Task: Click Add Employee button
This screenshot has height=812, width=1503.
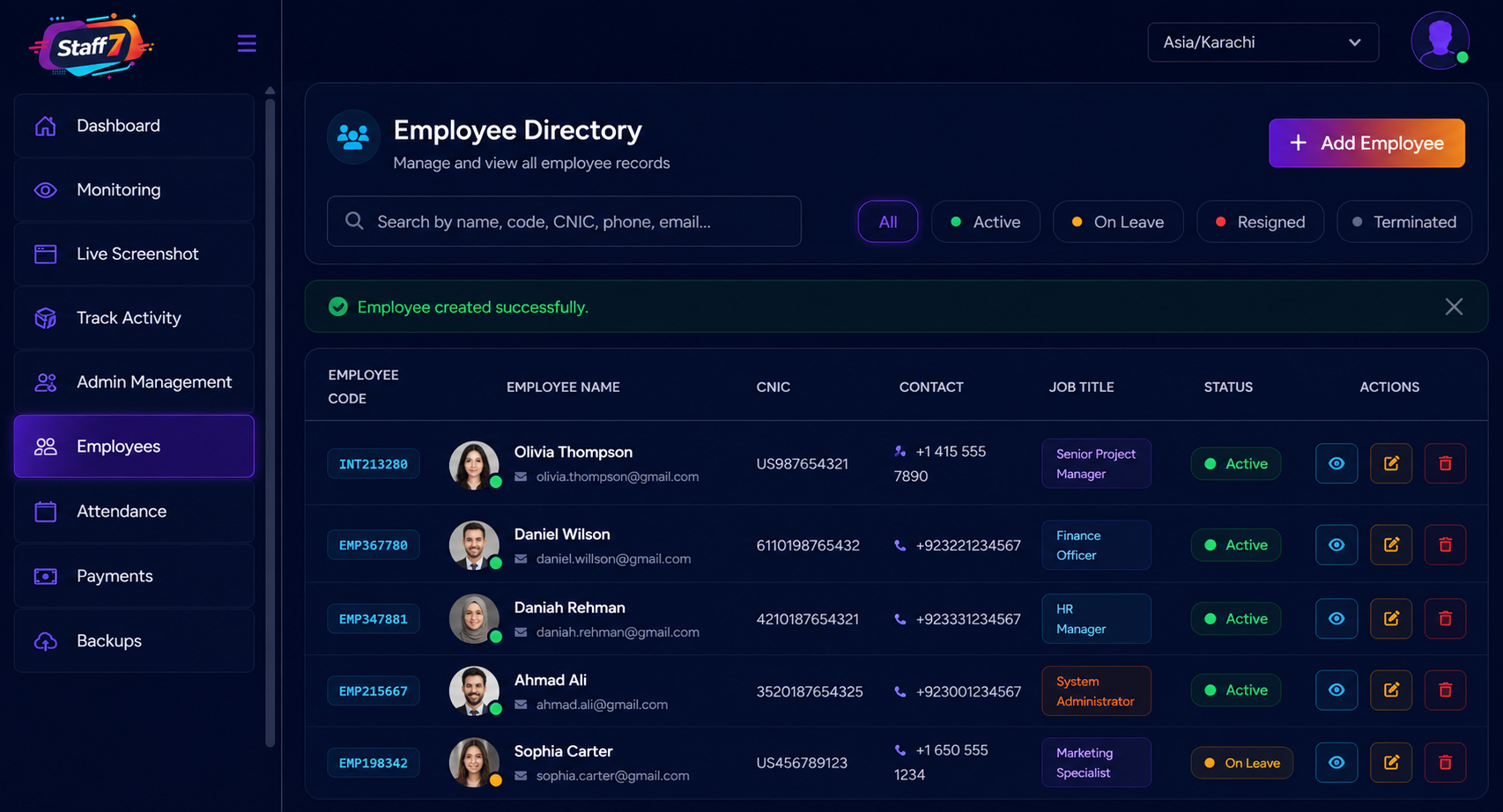Action: (1366, 143)
